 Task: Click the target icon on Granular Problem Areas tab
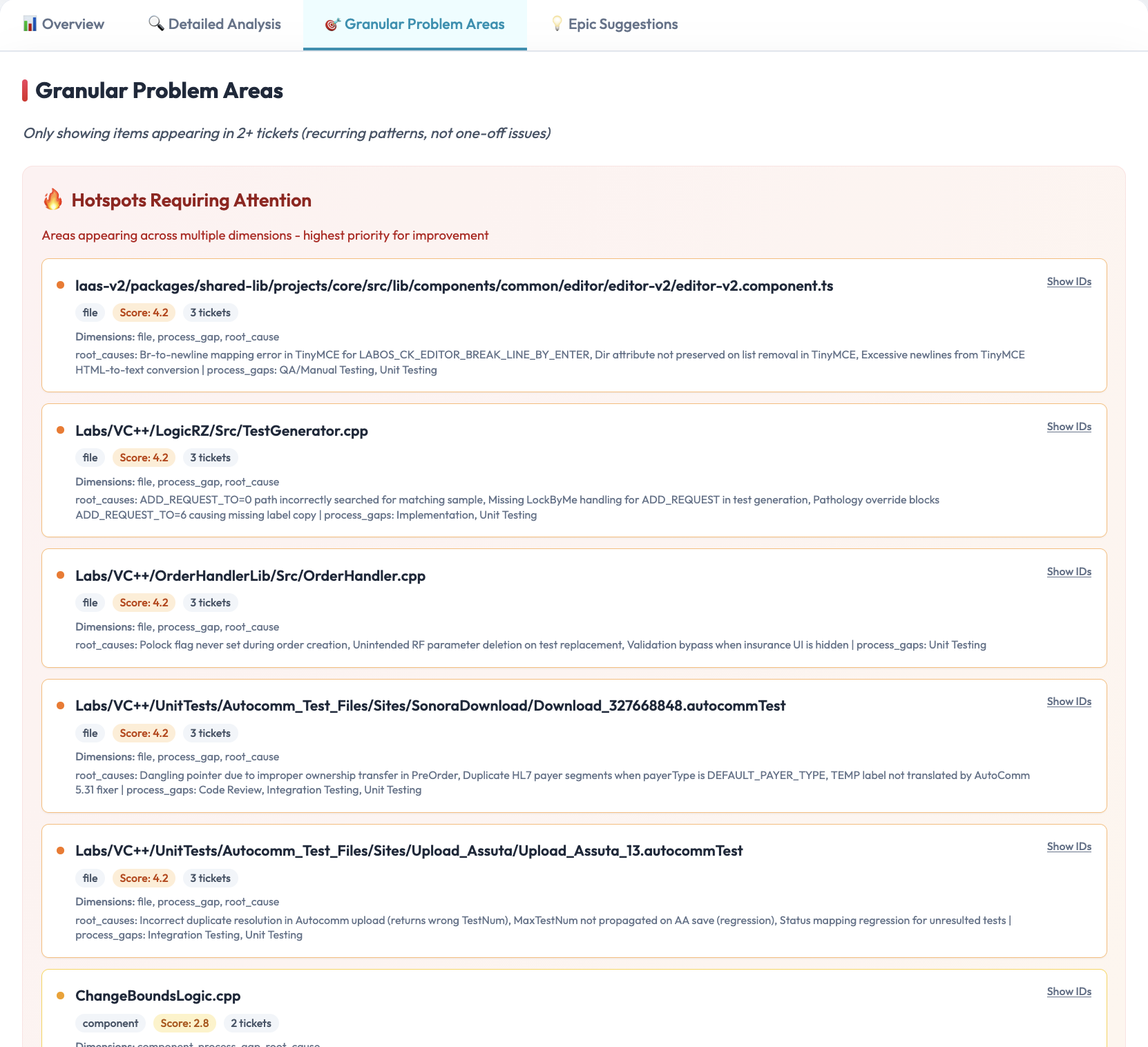coord(333,23)
